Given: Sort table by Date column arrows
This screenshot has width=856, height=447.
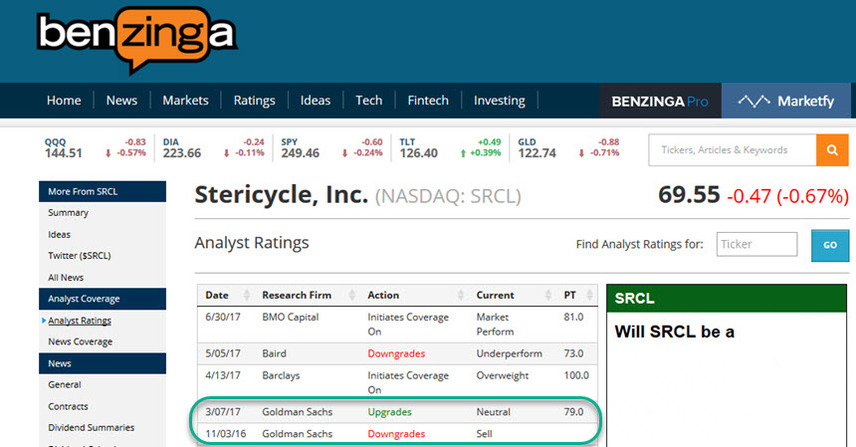Looking at the screenshot, I should [247, 295].
